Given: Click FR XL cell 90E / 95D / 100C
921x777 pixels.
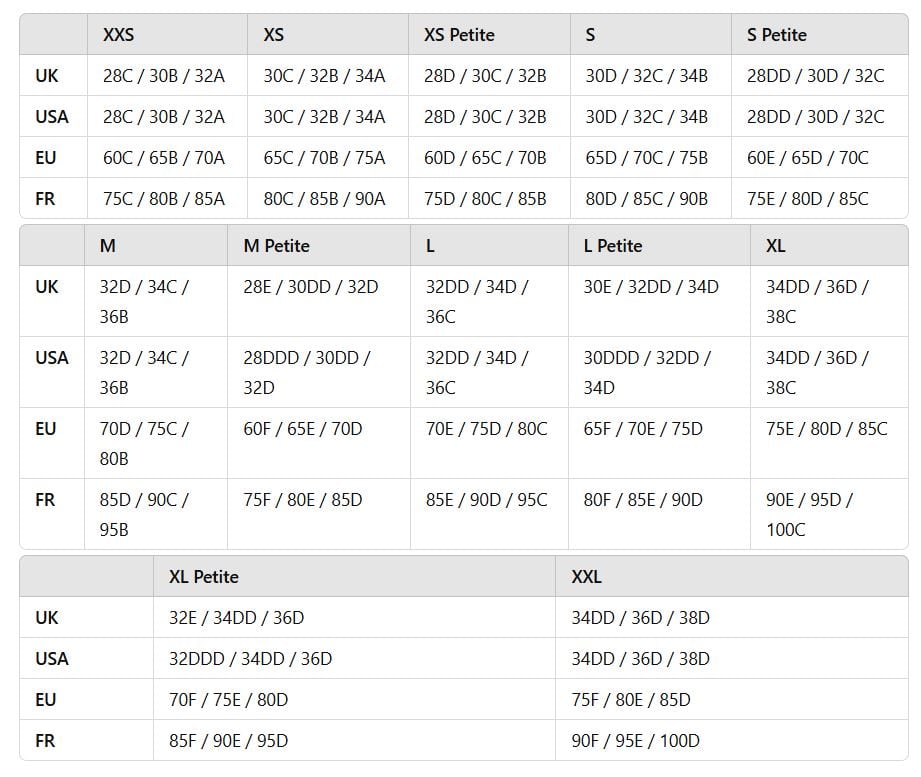Looking at the screenshot, I should tap(829, 514).
